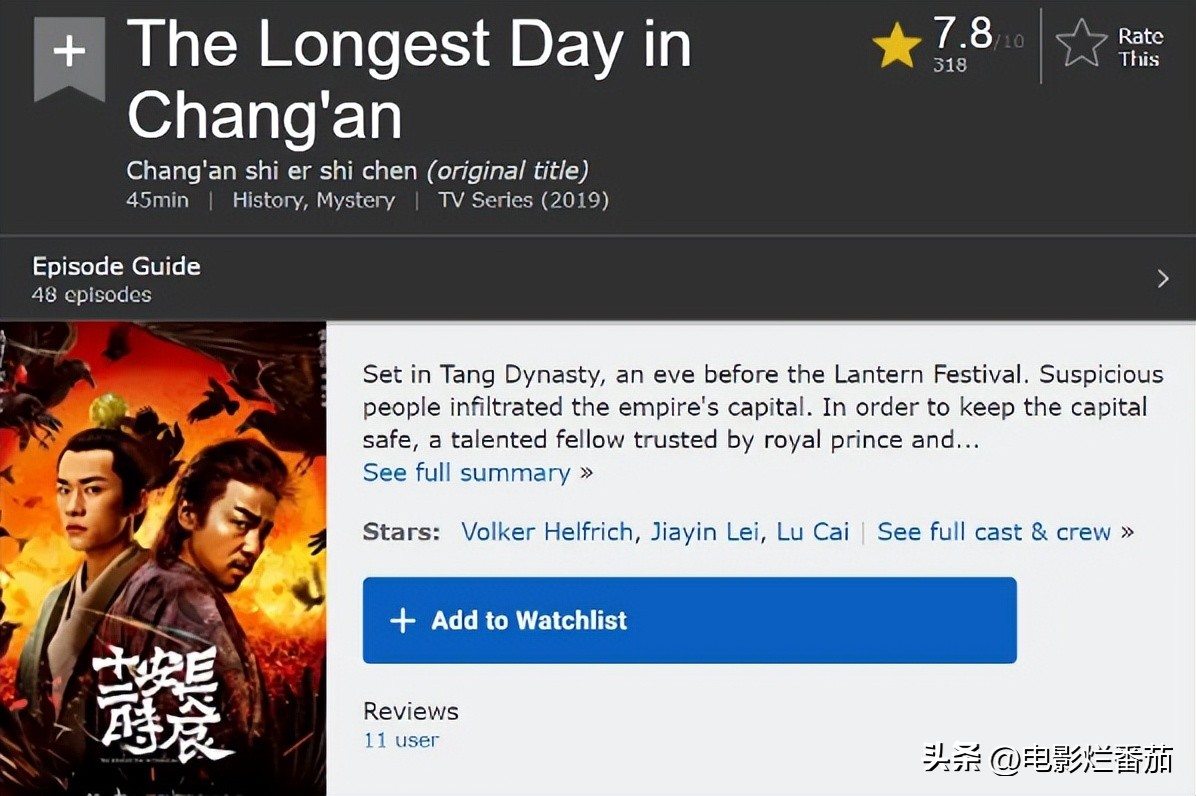Click the 7.8 rating score
1196x796 pixels.
point(962,33)
